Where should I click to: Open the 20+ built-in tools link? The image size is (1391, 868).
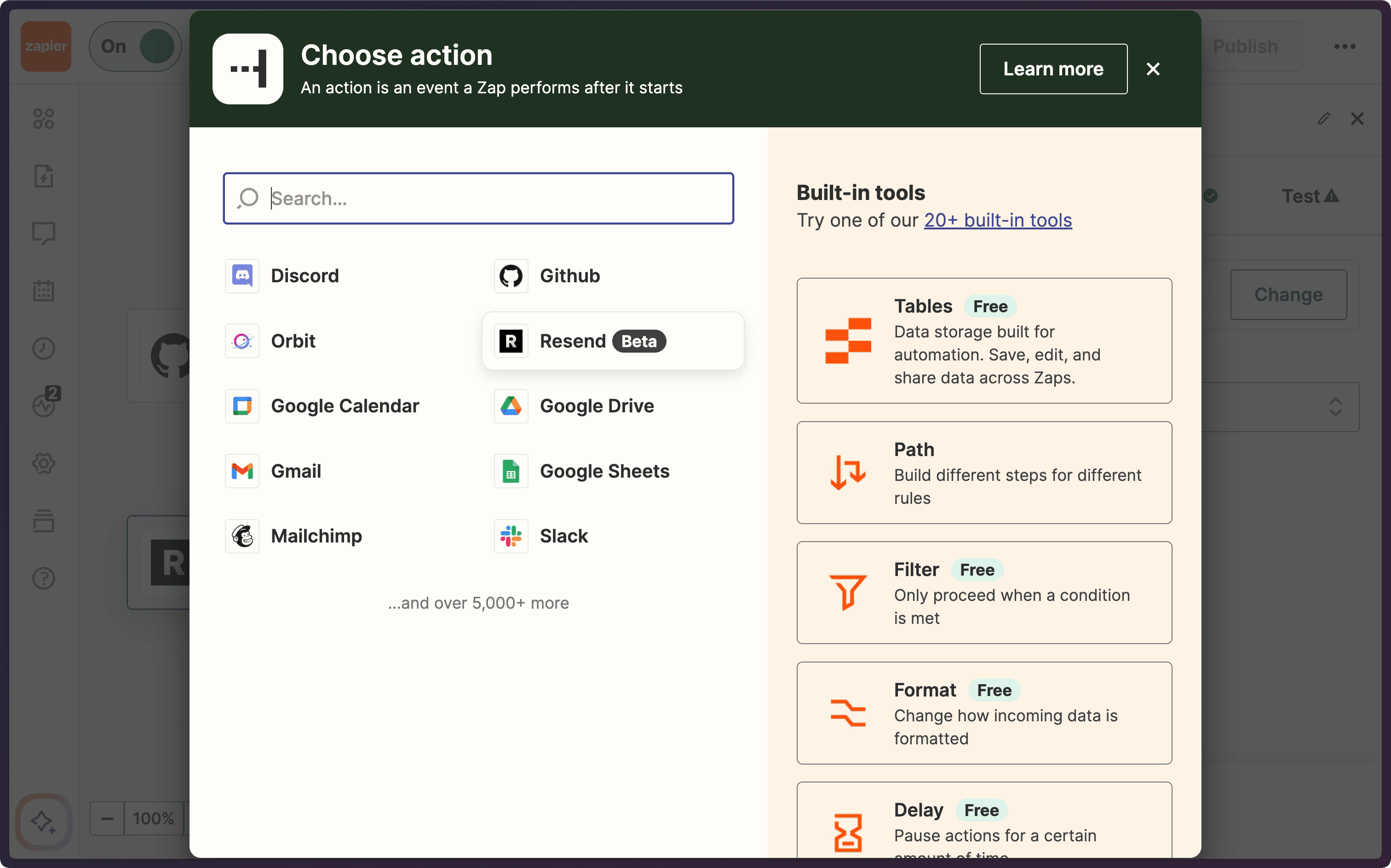[x=997, y=220]
